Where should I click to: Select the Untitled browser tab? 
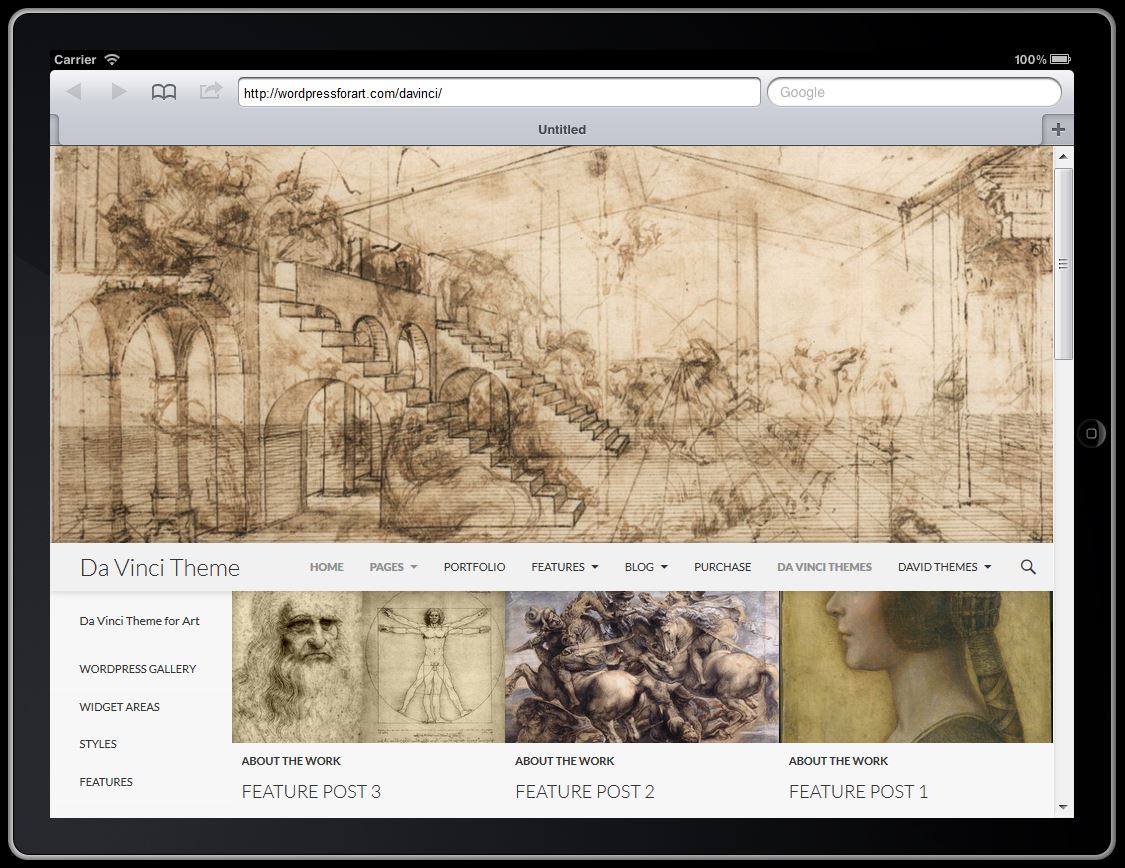[x=561, y=129]
